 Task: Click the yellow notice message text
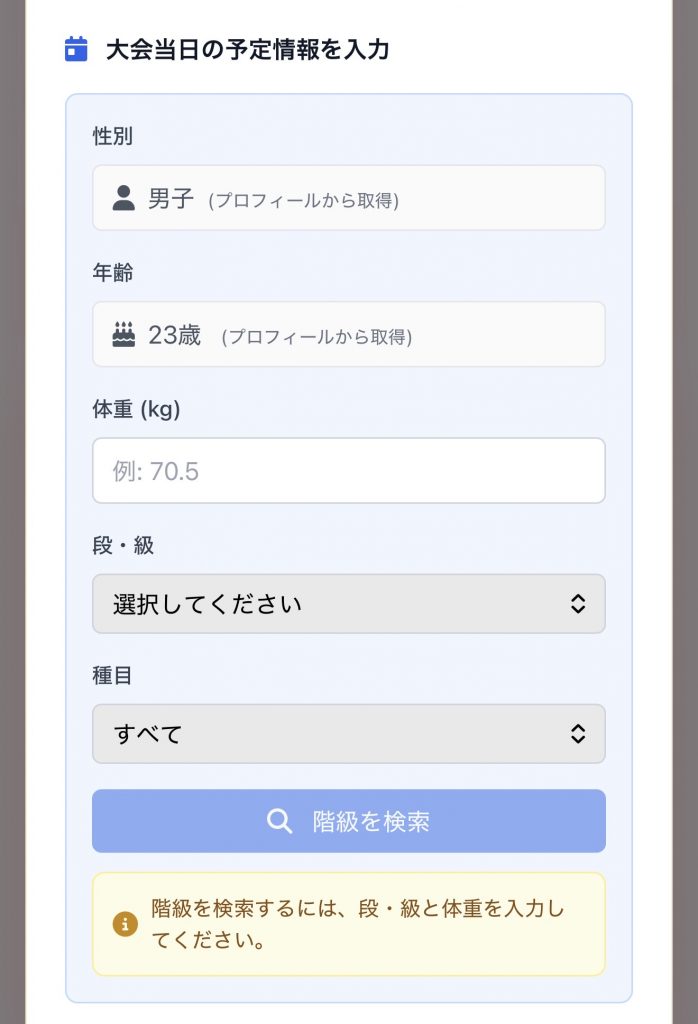click(x=358, y=924)
